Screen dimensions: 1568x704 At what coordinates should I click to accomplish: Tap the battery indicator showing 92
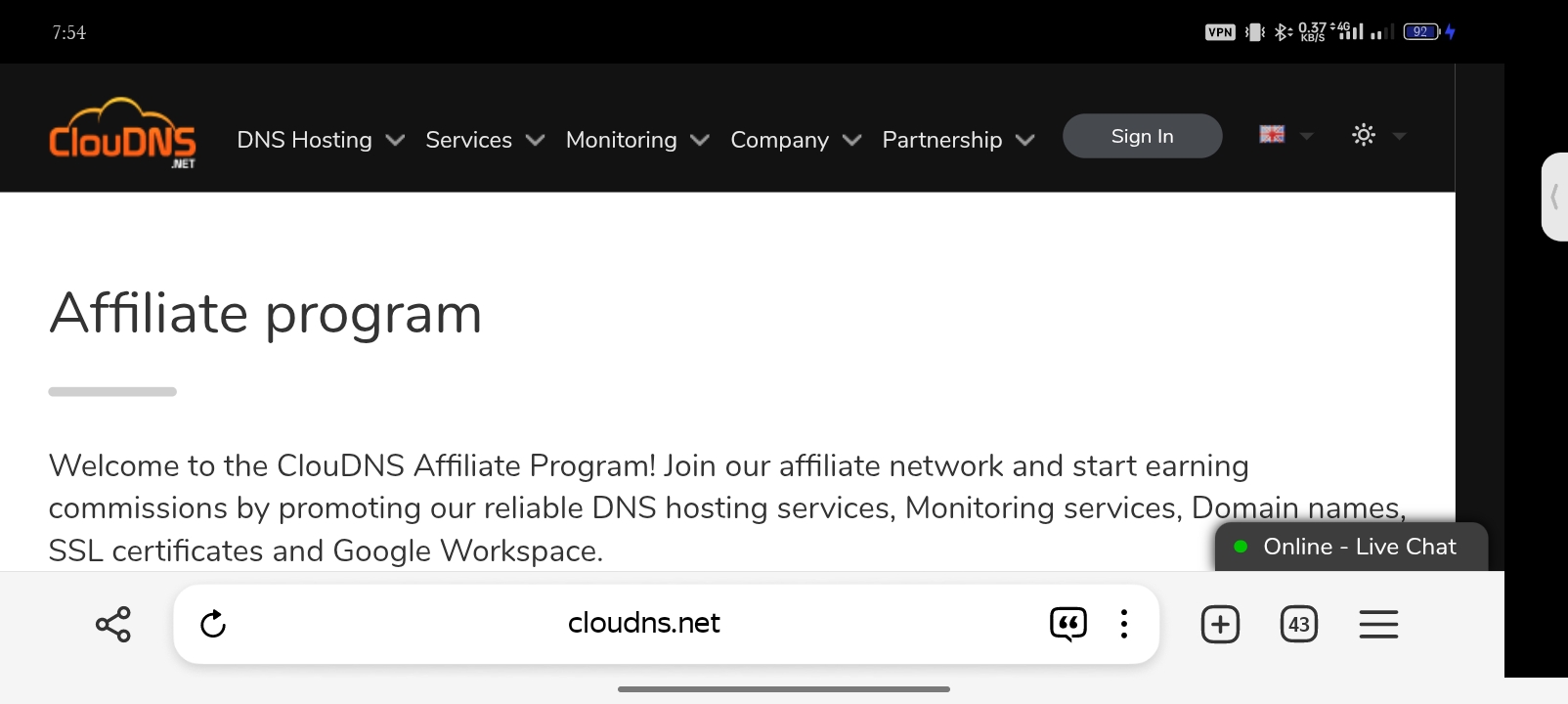click(x=1421, y=32)
